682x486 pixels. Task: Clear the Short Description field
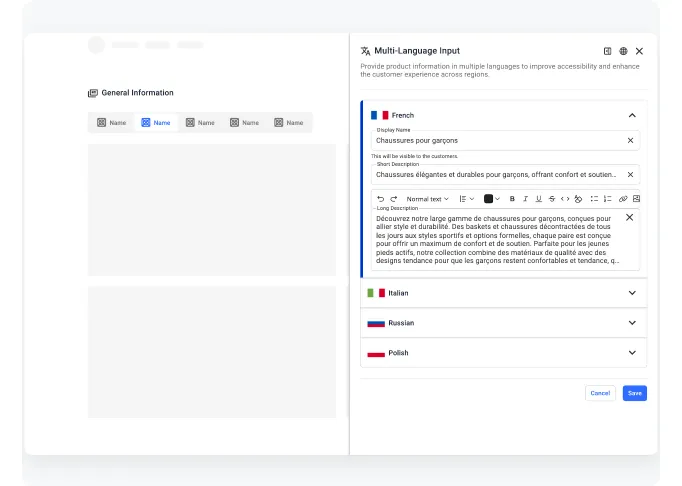630,174
